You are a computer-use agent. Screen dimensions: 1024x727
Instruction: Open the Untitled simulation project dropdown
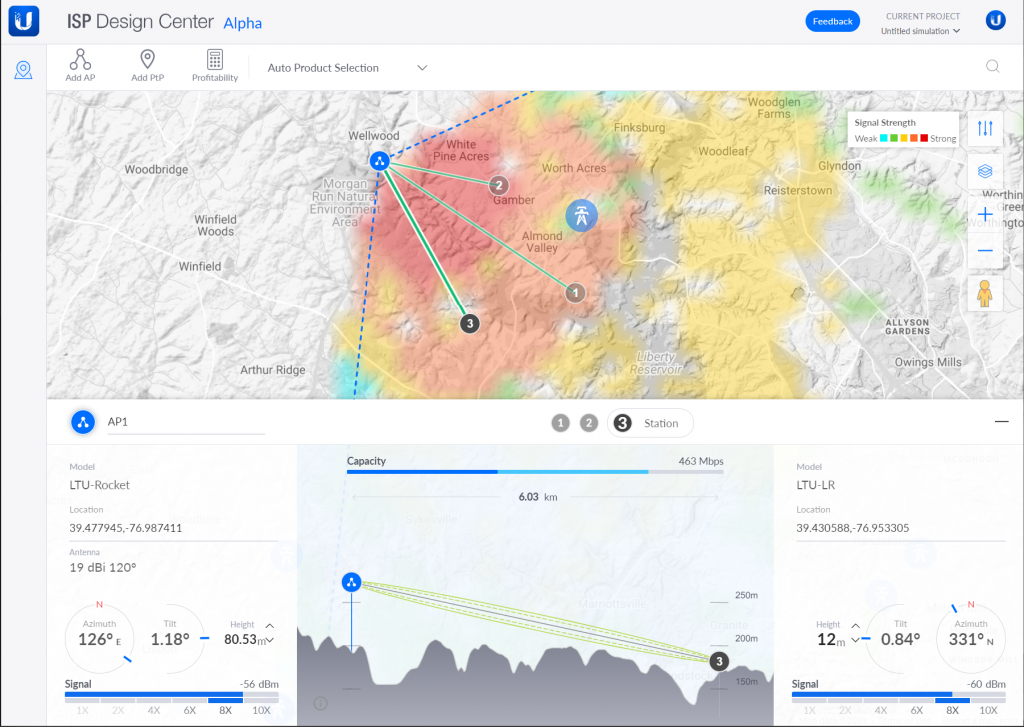[920, 31]
